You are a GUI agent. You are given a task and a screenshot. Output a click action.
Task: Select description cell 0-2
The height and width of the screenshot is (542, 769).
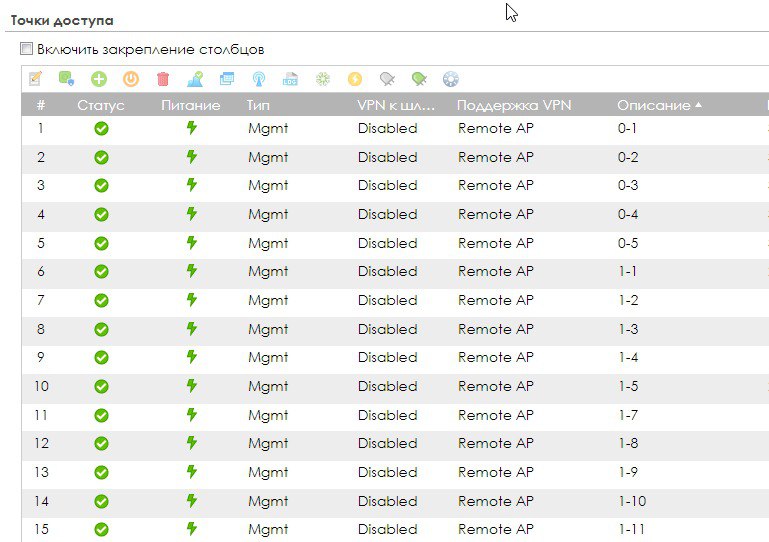628,157
